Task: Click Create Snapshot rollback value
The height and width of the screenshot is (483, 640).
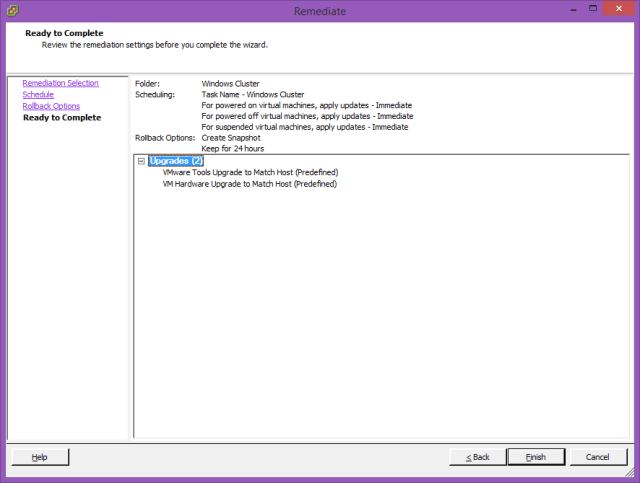Action: click(x=231, y=138)
